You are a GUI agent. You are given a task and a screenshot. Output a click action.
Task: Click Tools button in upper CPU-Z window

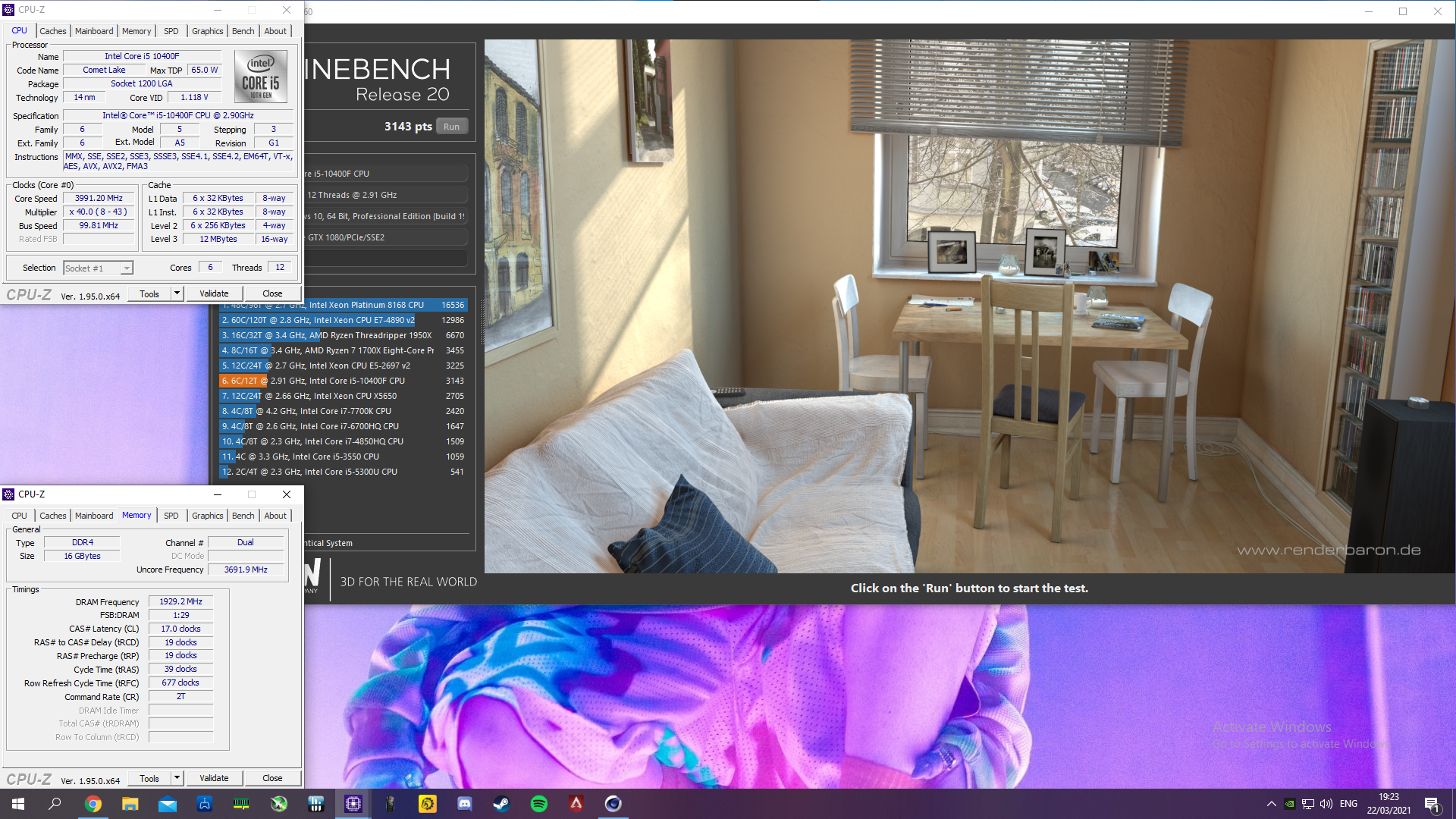[149, 293]
